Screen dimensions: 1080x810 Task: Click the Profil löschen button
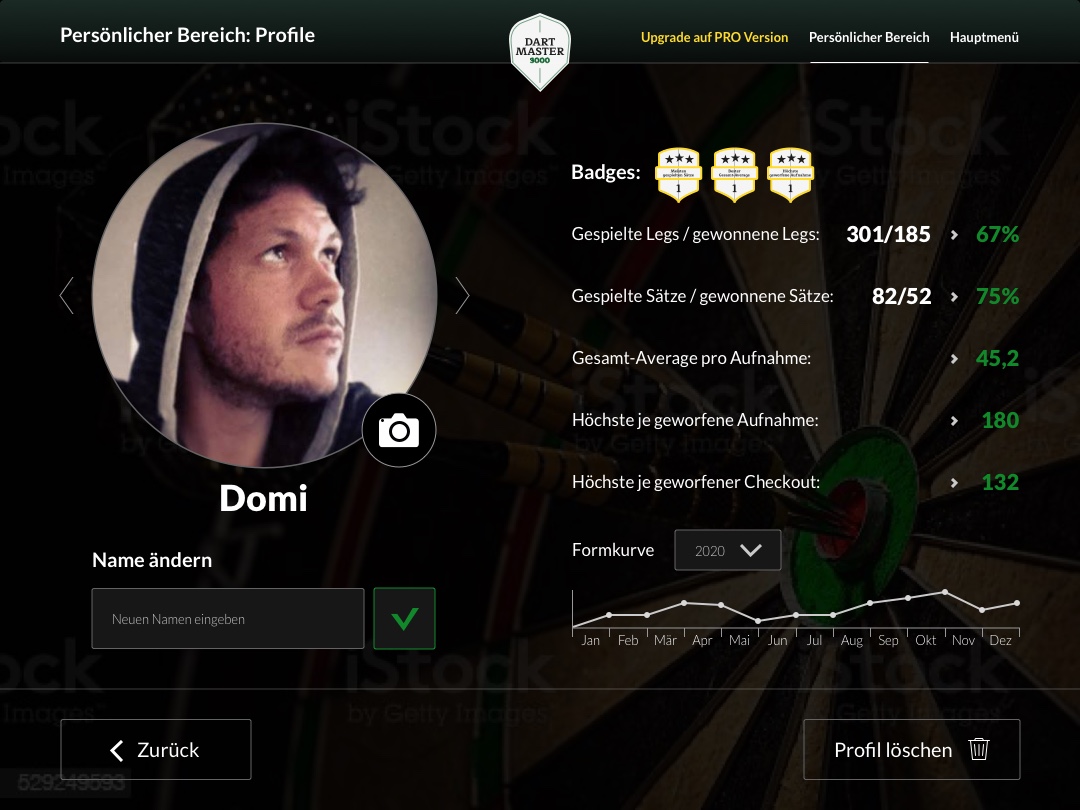click(x=911, y=749)
